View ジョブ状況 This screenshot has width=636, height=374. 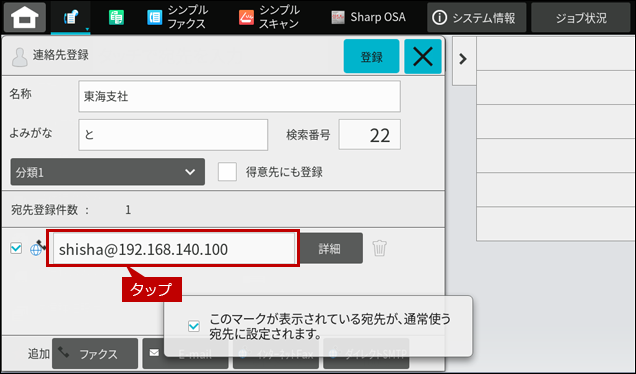[581, 17]
